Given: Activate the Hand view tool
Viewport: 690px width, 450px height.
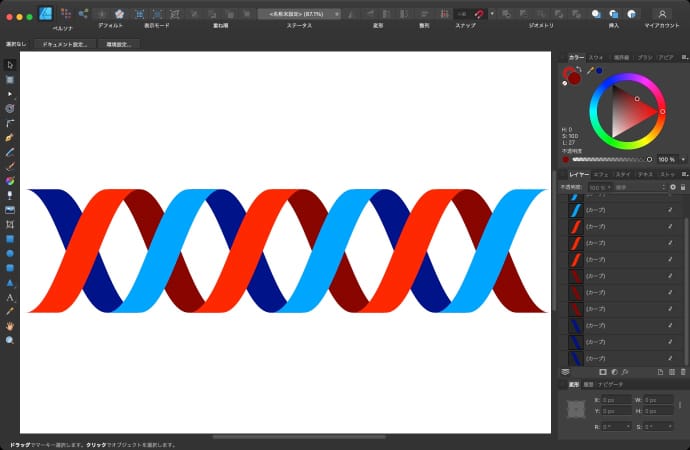Looking at the screenshot, I should tap(10, 326).
